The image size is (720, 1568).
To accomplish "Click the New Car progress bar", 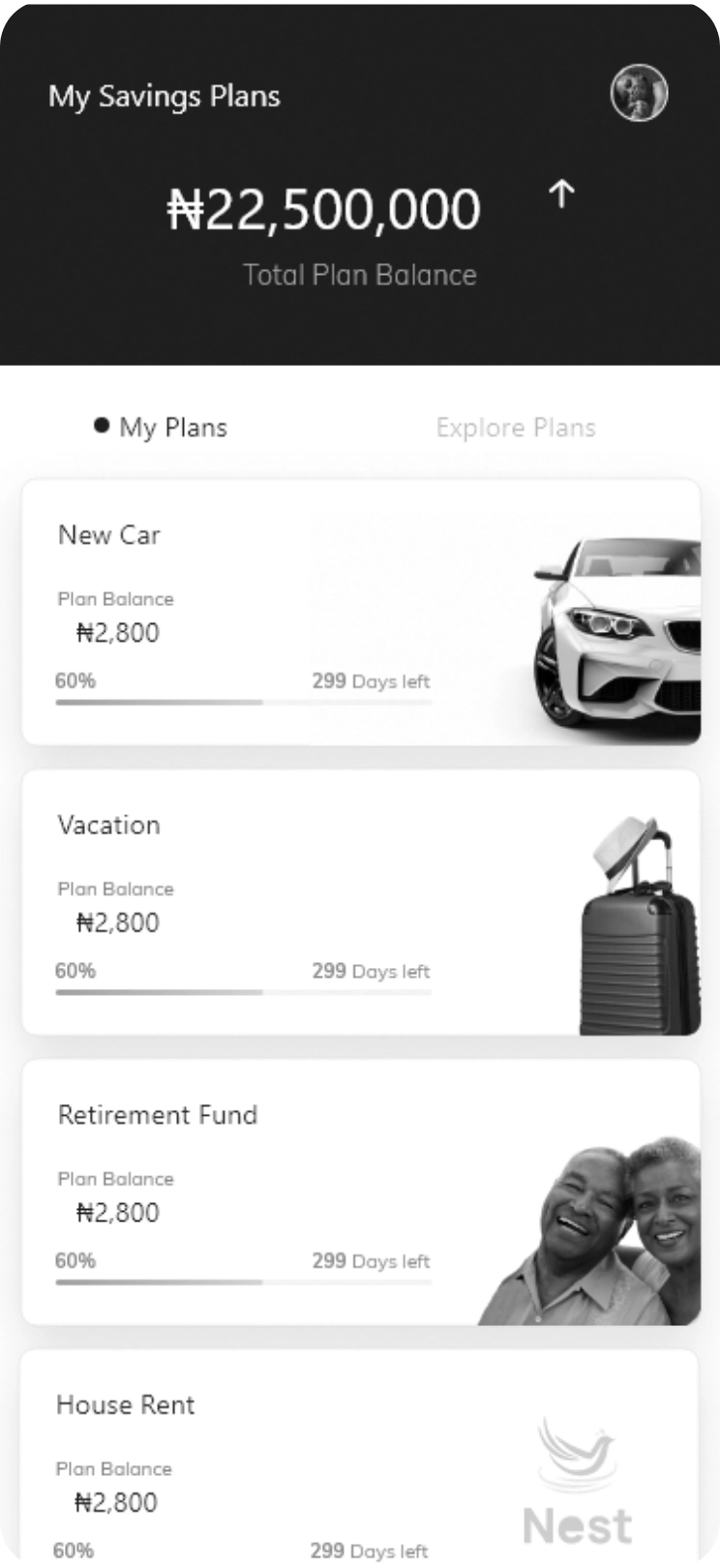I will pyautogui.click(x=243, y=702).
